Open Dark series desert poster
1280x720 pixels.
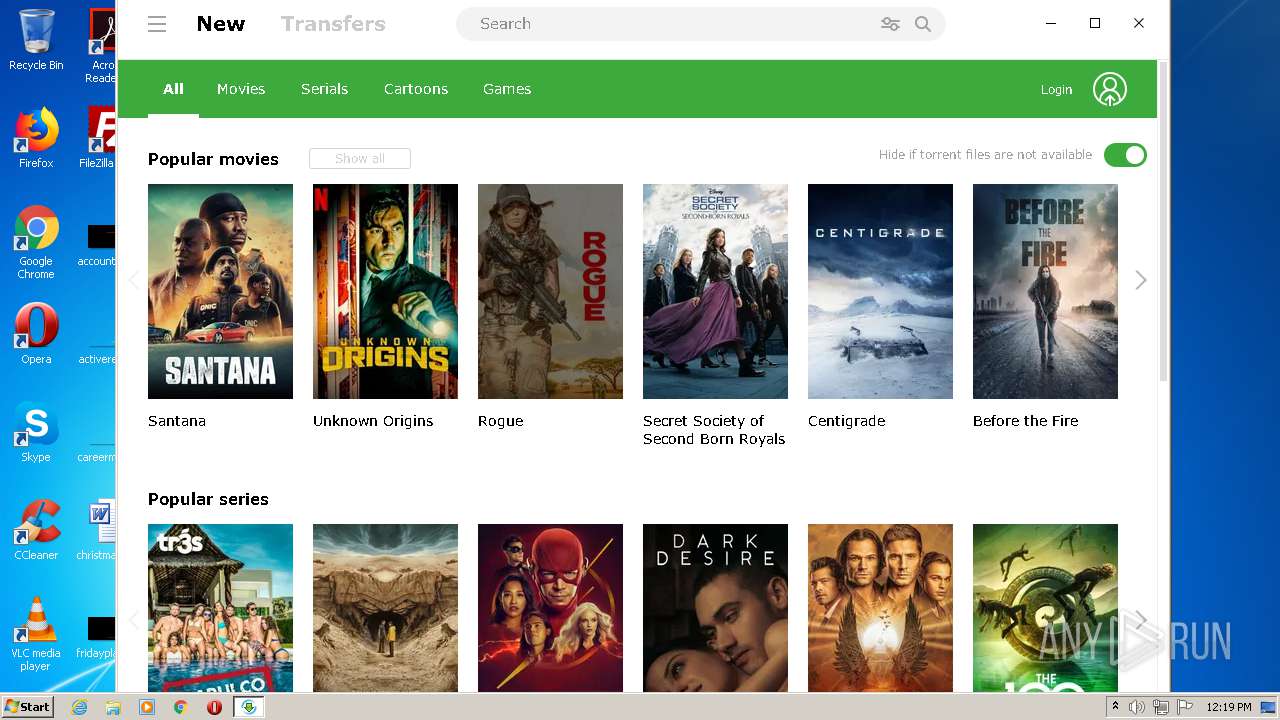(385, 607)
